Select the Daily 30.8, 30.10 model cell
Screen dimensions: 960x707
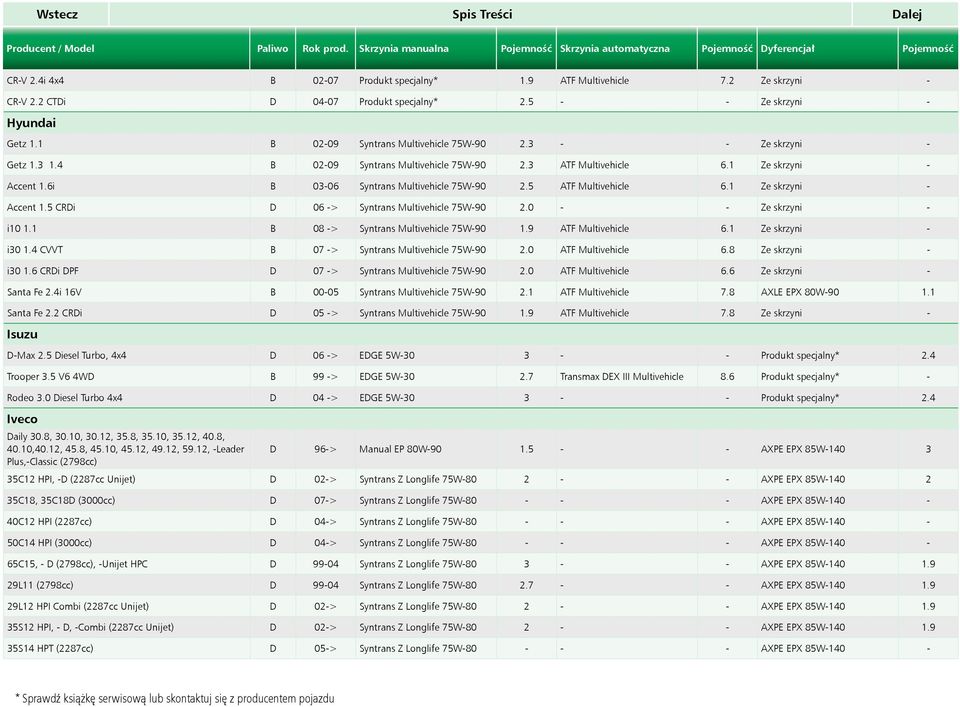[126, 449]
